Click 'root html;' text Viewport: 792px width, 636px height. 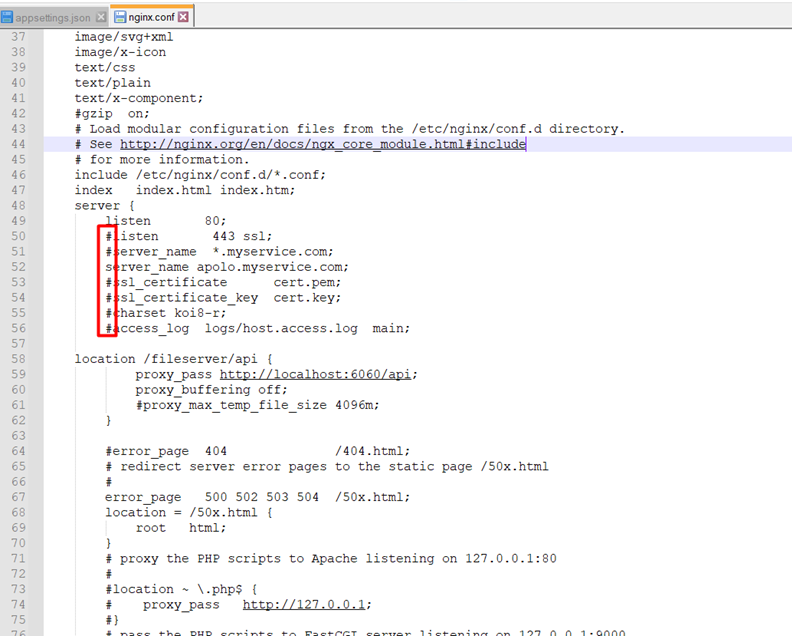(x=181, y=528)
